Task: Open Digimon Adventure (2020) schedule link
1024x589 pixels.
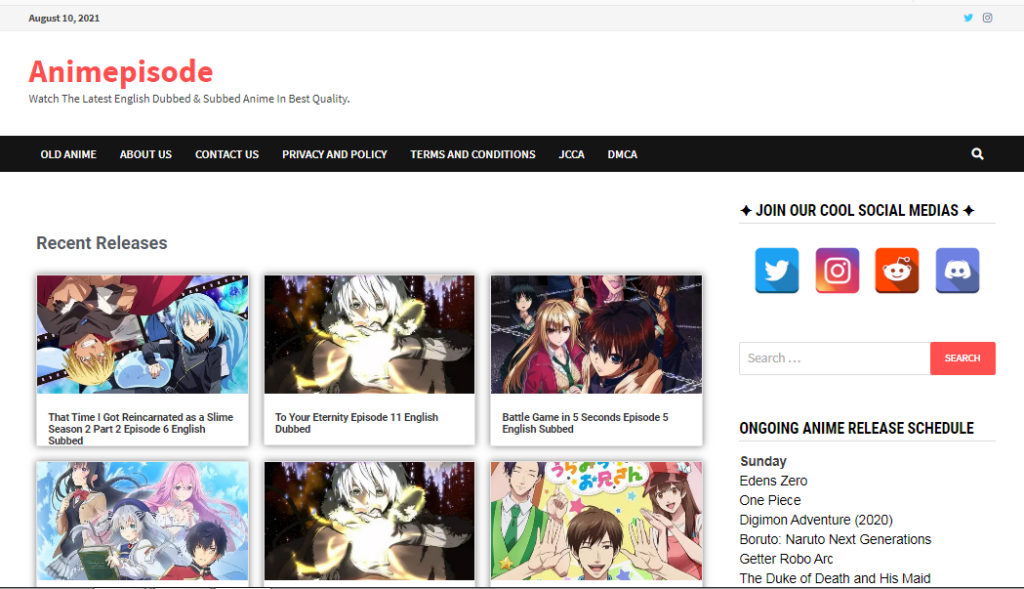Action: pyautogui.click(x=816, y=520)
